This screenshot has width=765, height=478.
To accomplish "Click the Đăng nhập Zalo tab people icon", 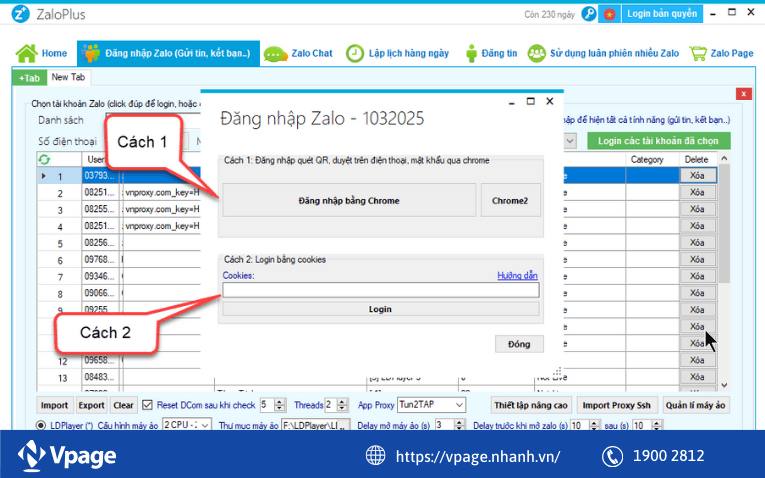I will [x=91, y=53].
